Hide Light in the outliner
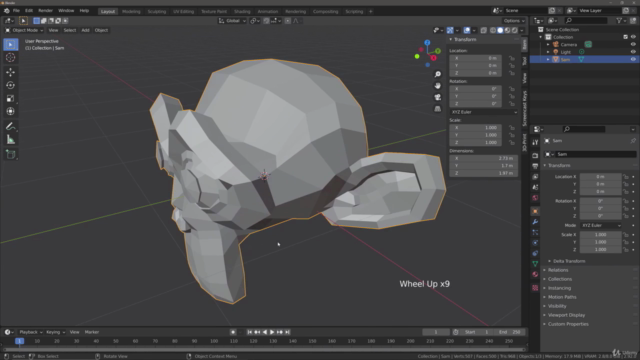Image resolution: width=640 pixels, height=360 pixels. pyautogui.click(x=633, y=52)
